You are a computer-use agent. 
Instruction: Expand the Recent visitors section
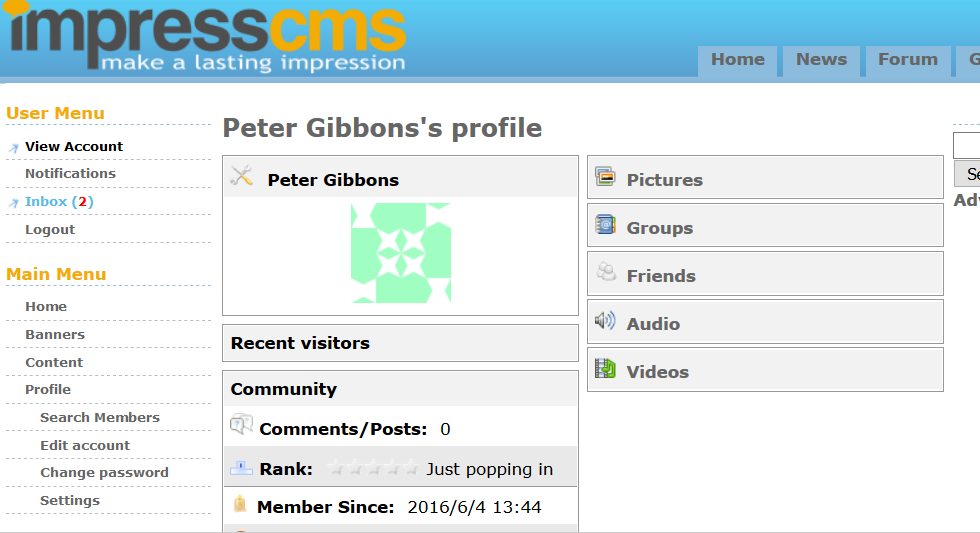click(300, 343)
